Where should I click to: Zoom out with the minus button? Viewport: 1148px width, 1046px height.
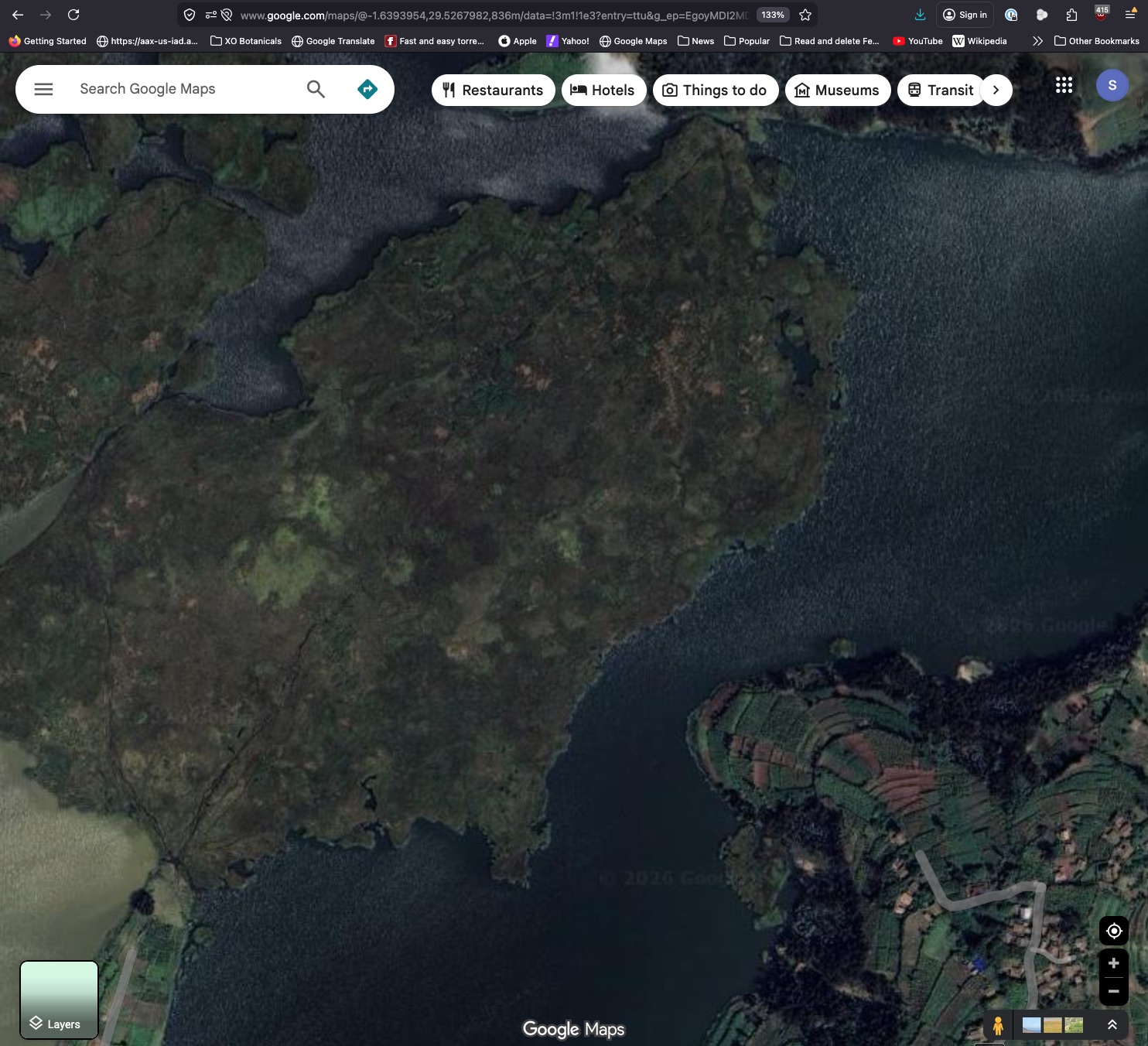(1114, 991)
